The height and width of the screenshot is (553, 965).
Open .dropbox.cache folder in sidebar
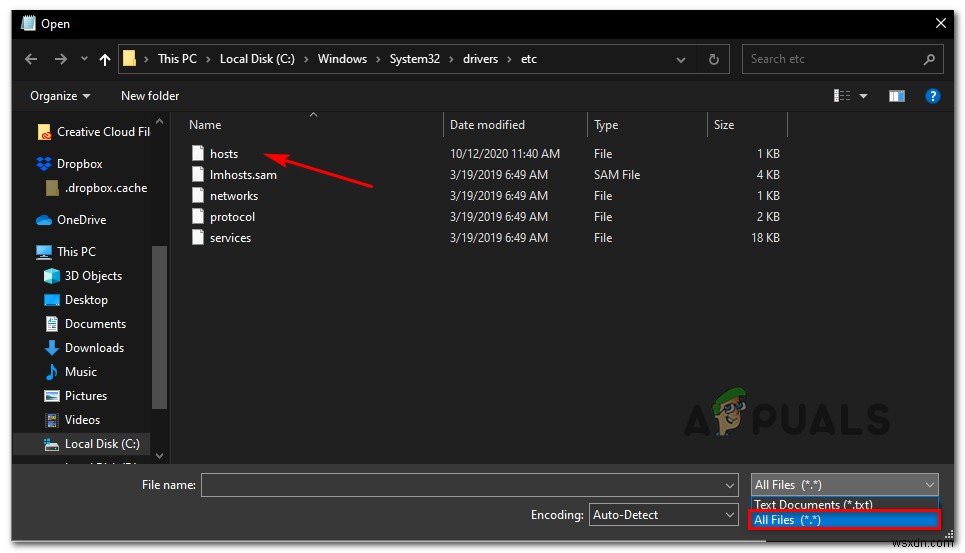coord(97,188)
